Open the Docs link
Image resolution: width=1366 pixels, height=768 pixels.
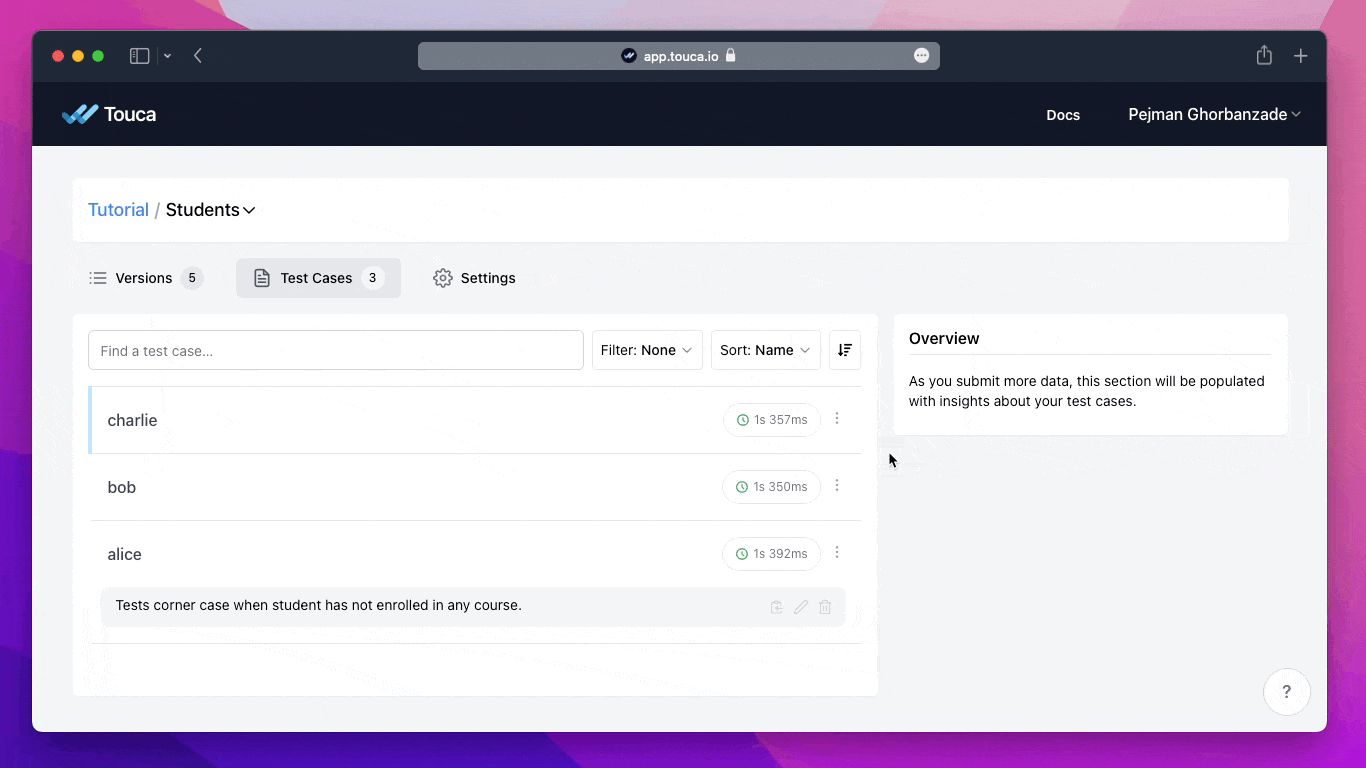[x=1063, y=115]
